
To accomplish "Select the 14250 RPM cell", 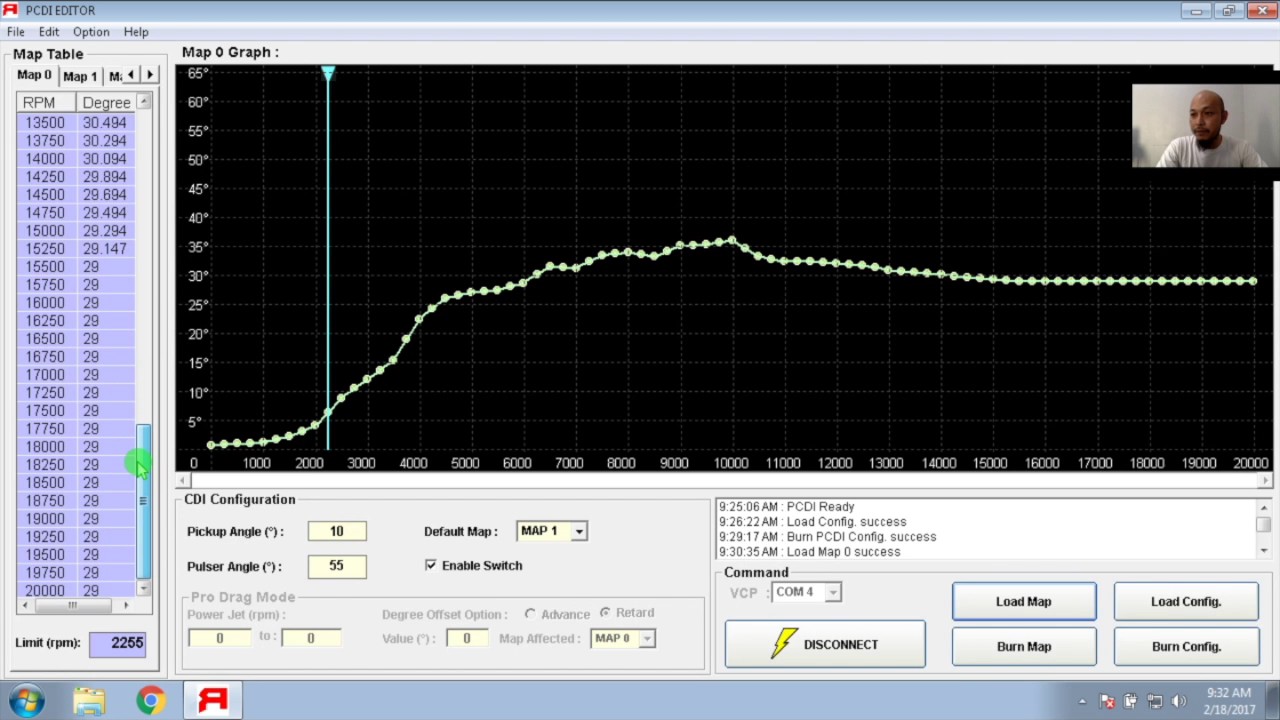I will tap(46, 177).
